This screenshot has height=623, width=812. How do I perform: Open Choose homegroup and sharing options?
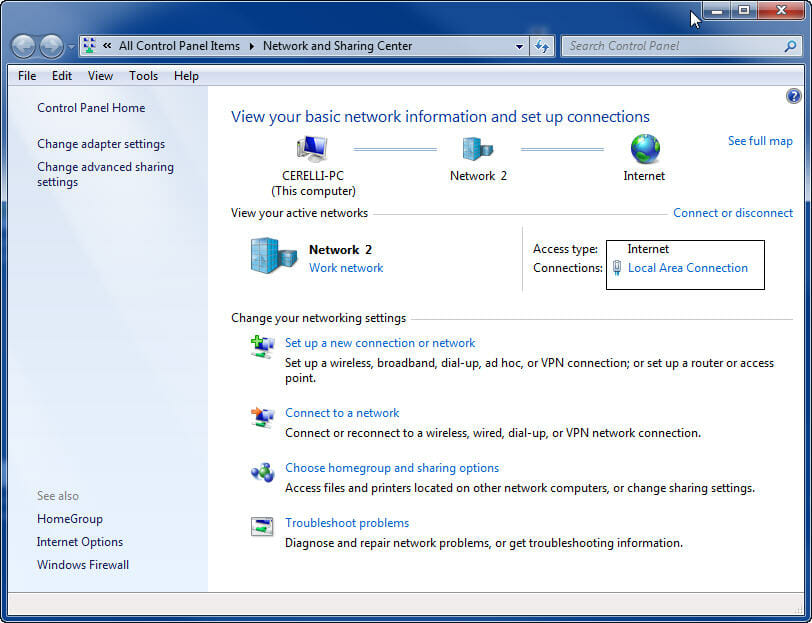tap(392, 468)
